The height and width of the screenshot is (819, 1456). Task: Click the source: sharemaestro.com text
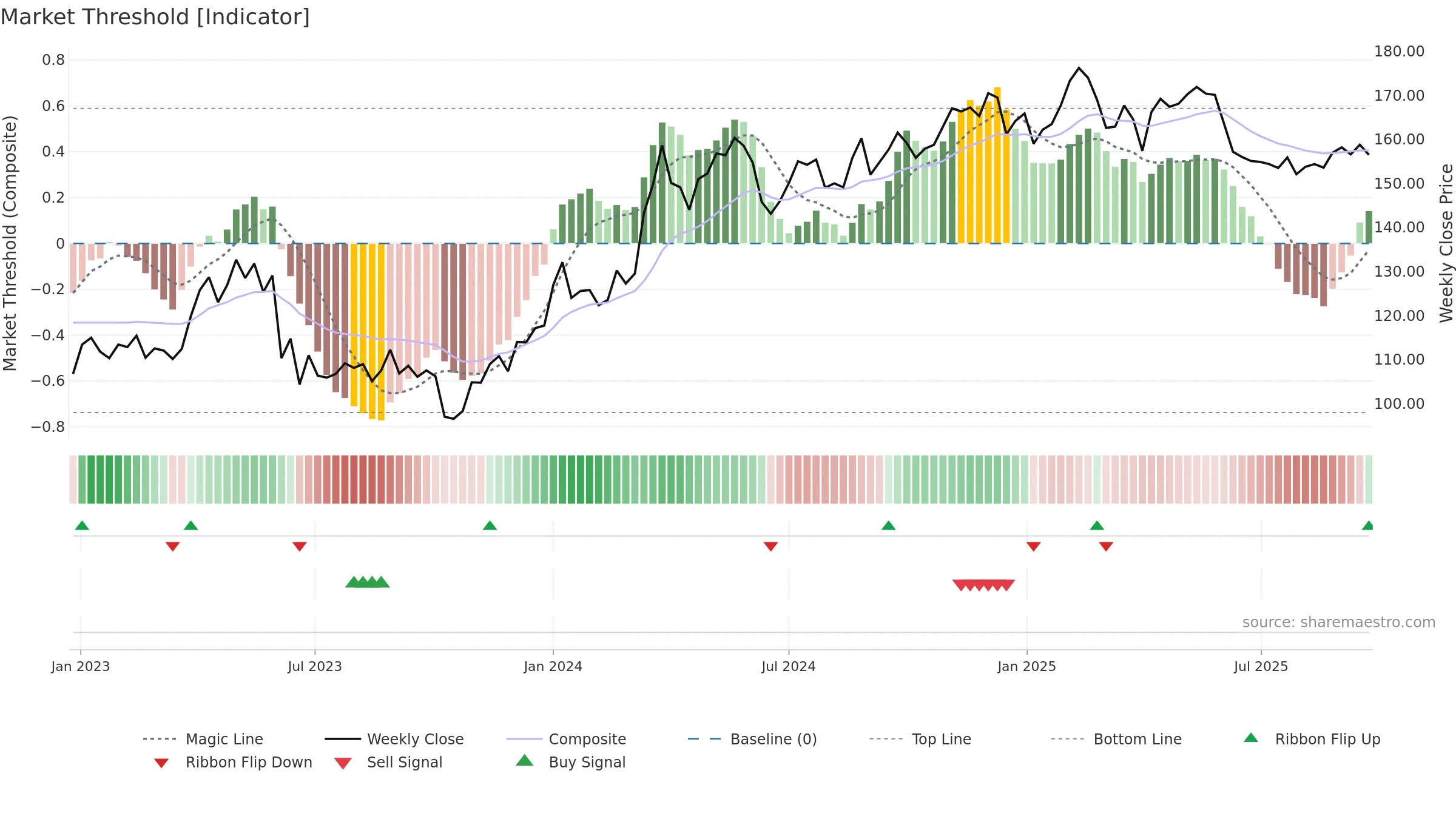1339,622
